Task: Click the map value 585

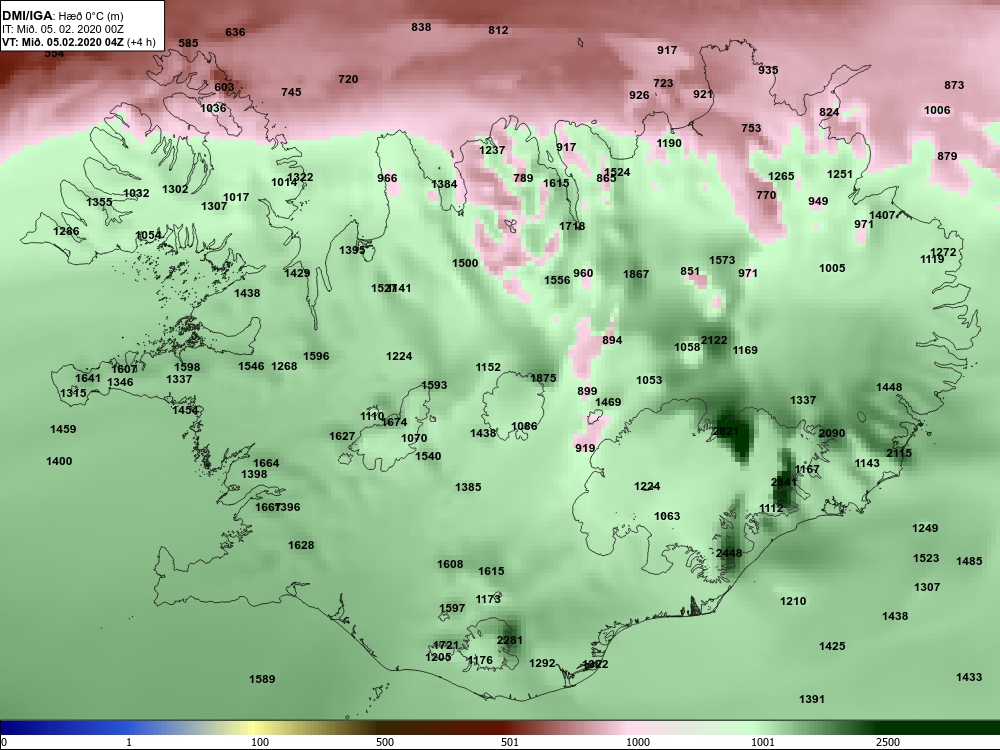Action: (188, 43)
